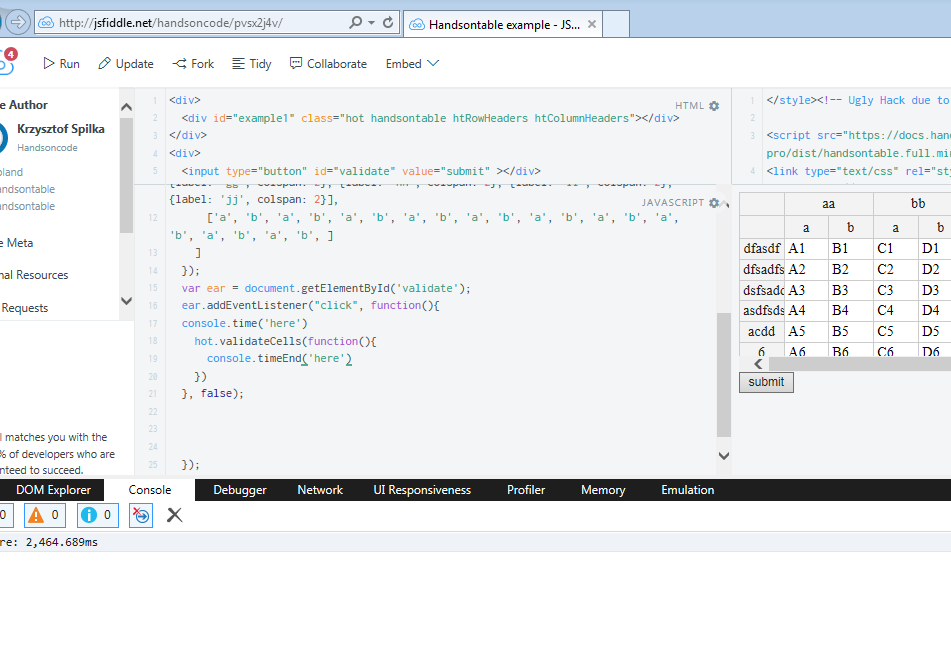Open HTML panel settings gear
Screen dimensions: 951x656
tap(714, 105)
